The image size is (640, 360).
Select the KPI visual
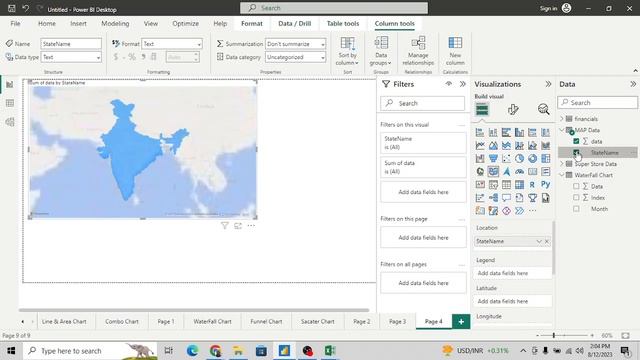click(480, 184)
